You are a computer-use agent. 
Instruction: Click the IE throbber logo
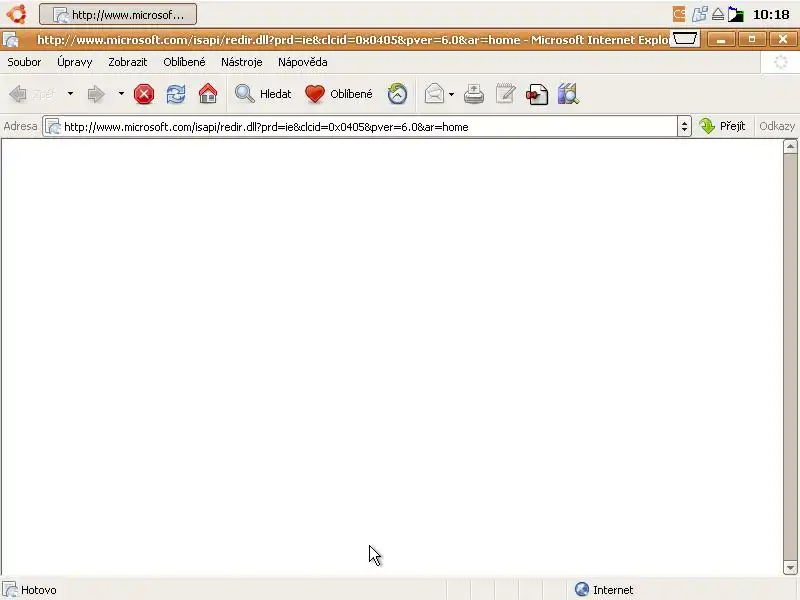pyautogui.click(x=780, y=62)
